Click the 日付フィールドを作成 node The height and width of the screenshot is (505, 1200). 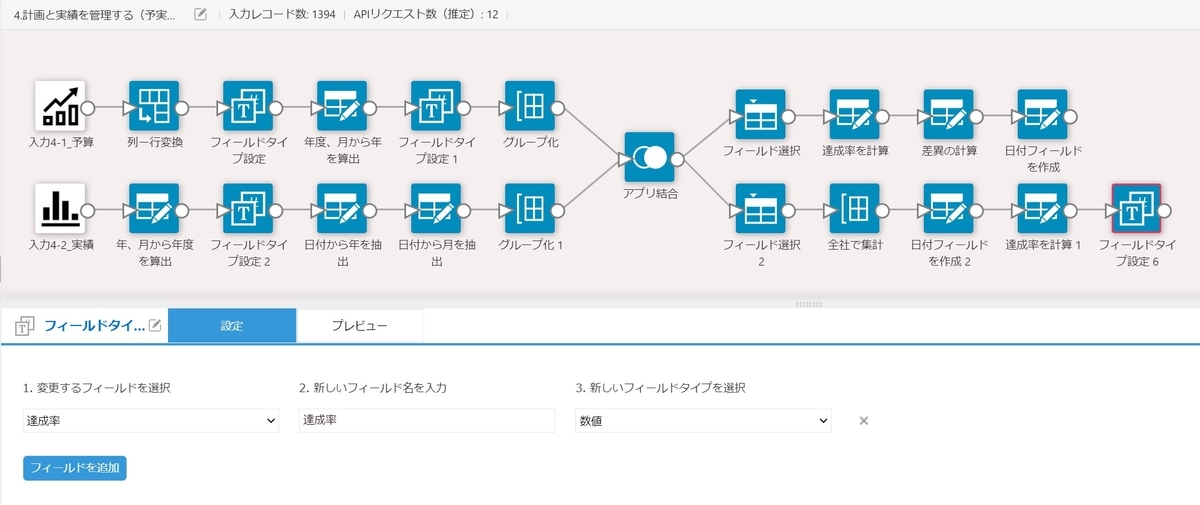coord(1042,115)
